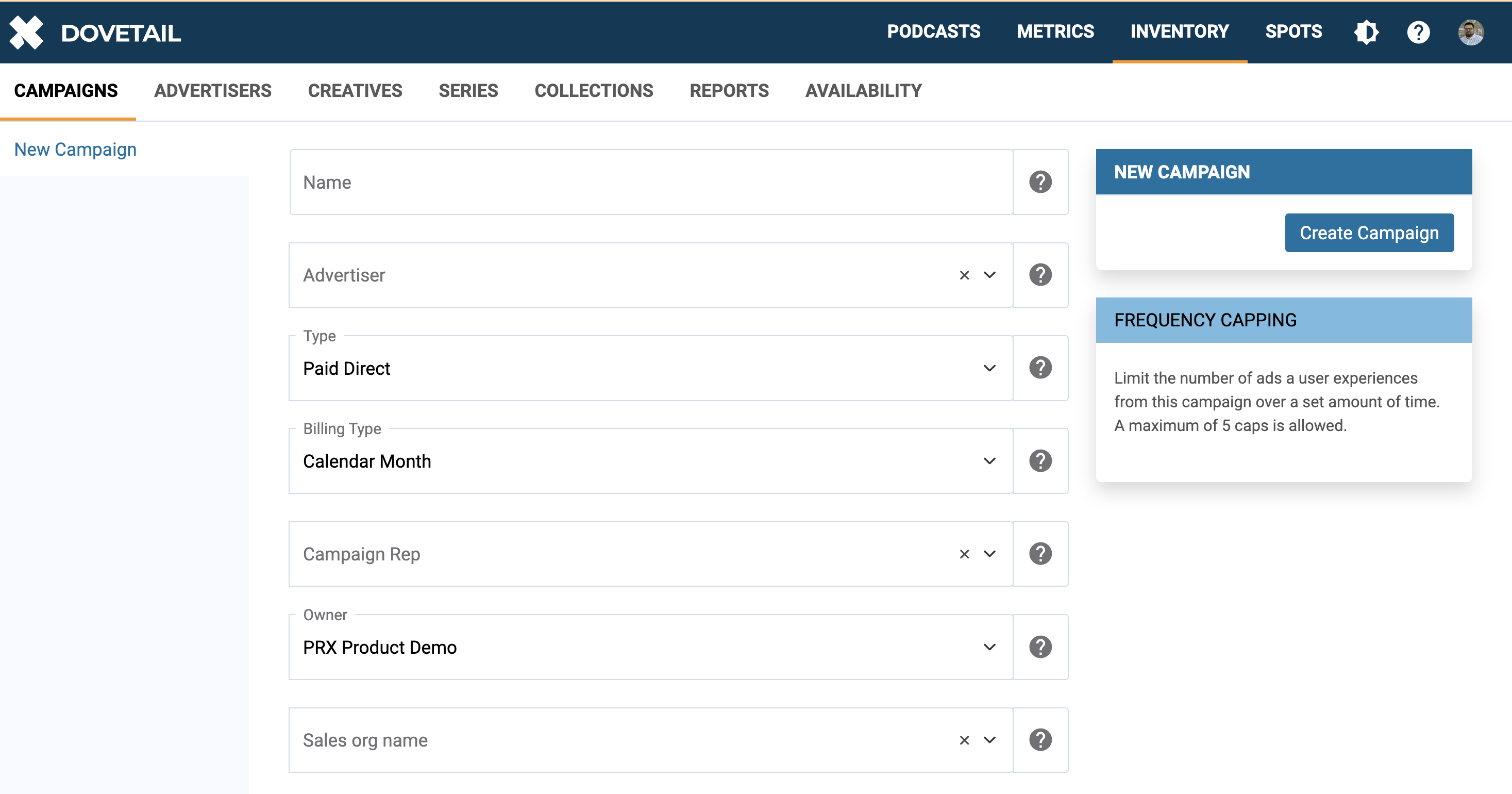Viewport: 1512px width, 794px height.
Task: Click into the Name input field
Action: [650, 182]
